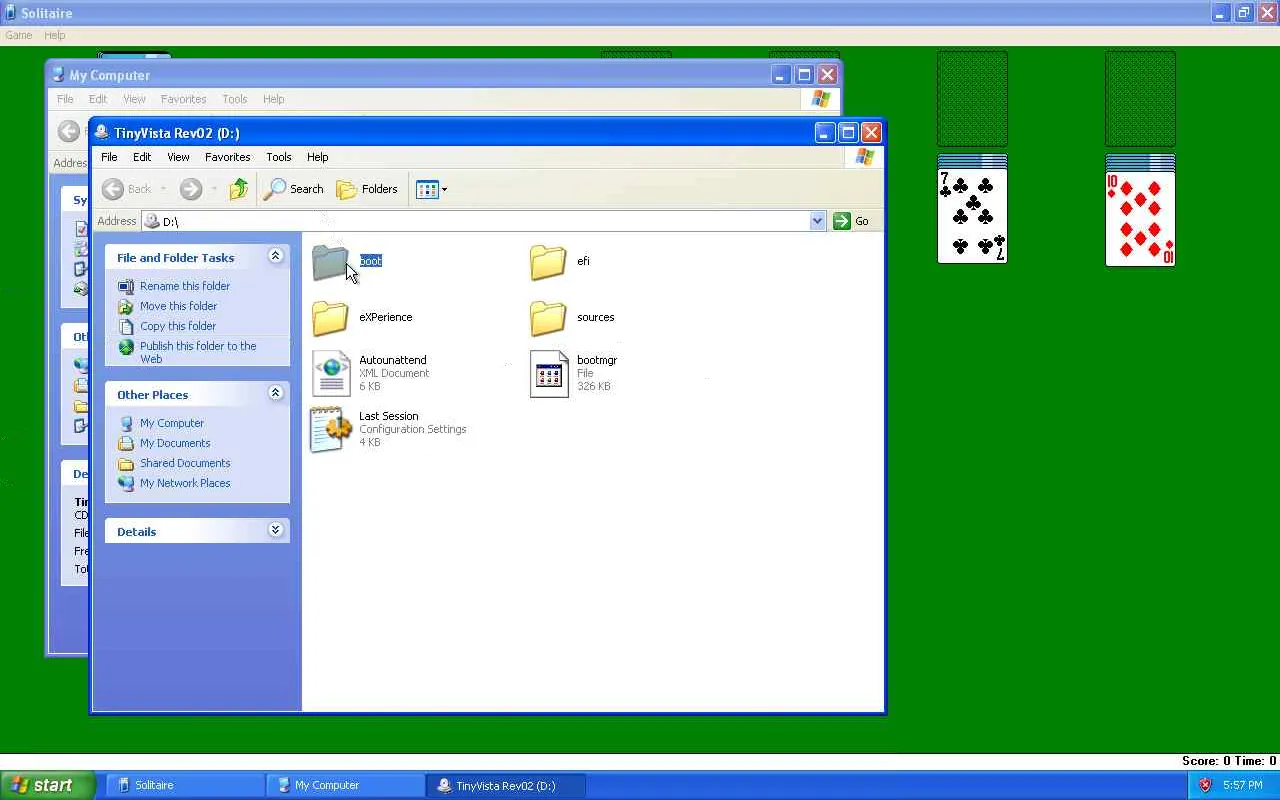
Task: Click the TinyVista title bar drive icon
Action: pos(102,133)
